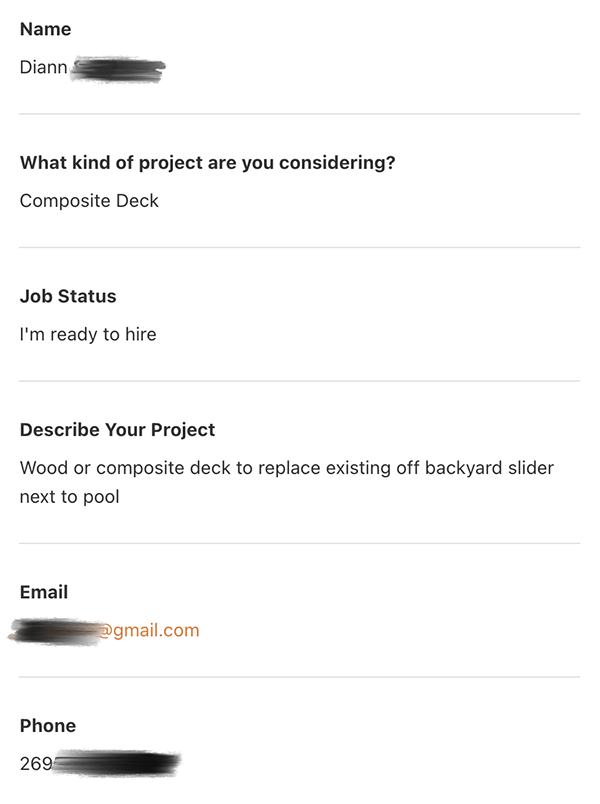Image resolution: width=600 pixels, height=804 pixels.
Task: Click the first name "Diann"
Action: [x=43, y=68]
